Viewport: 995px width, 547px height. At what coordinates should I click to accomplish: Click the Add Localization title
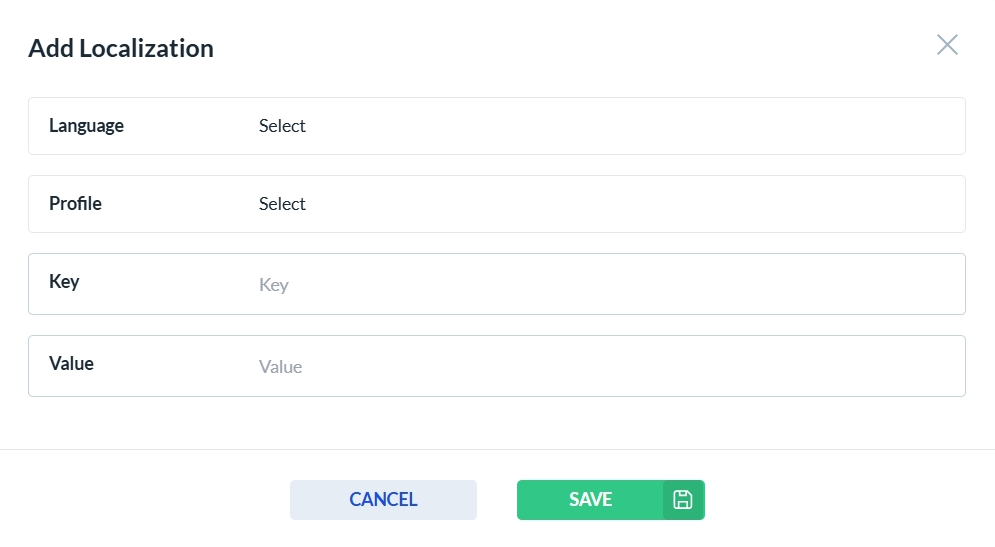click(121, 48)
